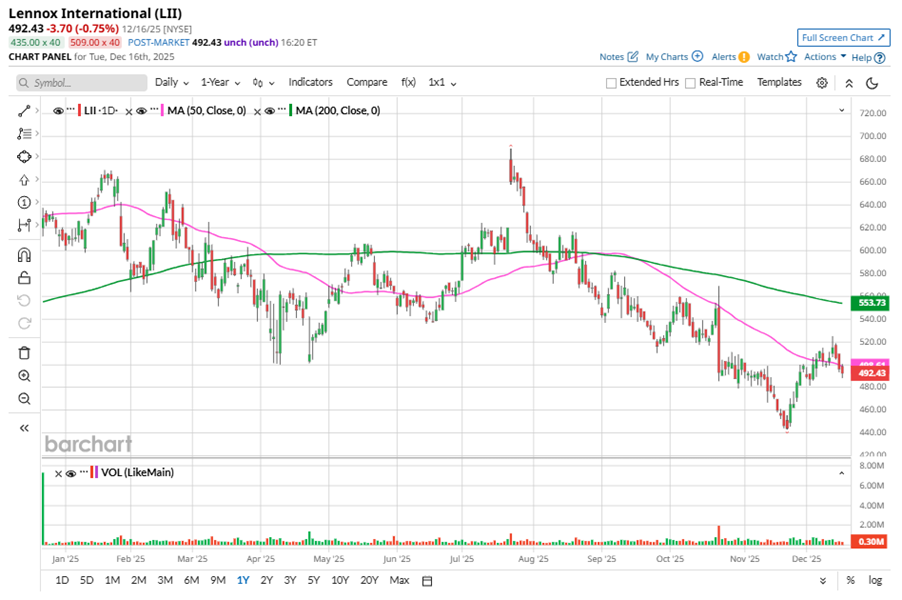The image size is (902, 600).
Task: Hide the MA 50 indicator
Action: click(x=142, y=111)
